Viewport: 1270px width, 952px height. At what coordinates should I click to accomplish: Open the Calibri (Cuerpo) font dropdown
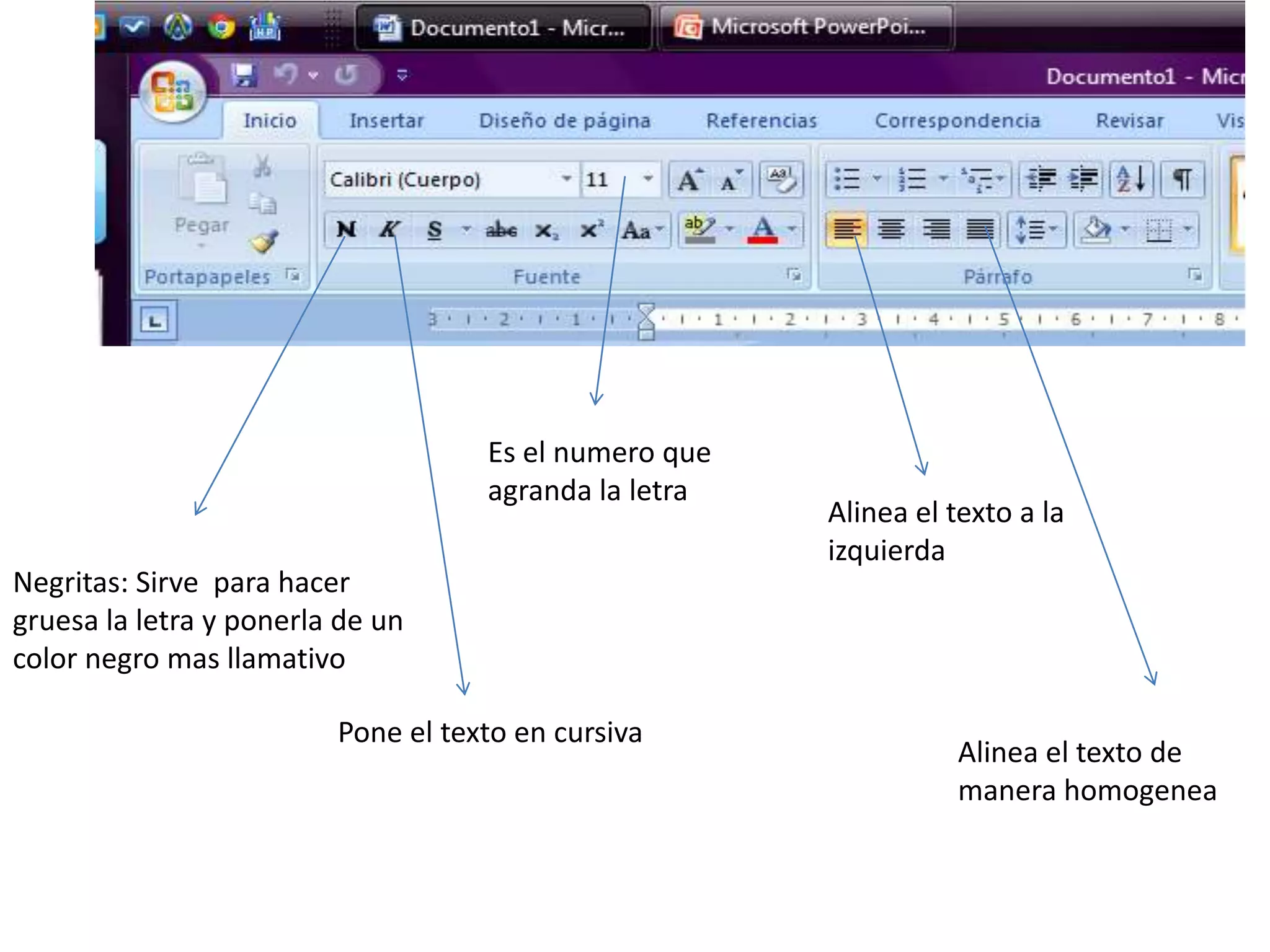pos(566,179)
